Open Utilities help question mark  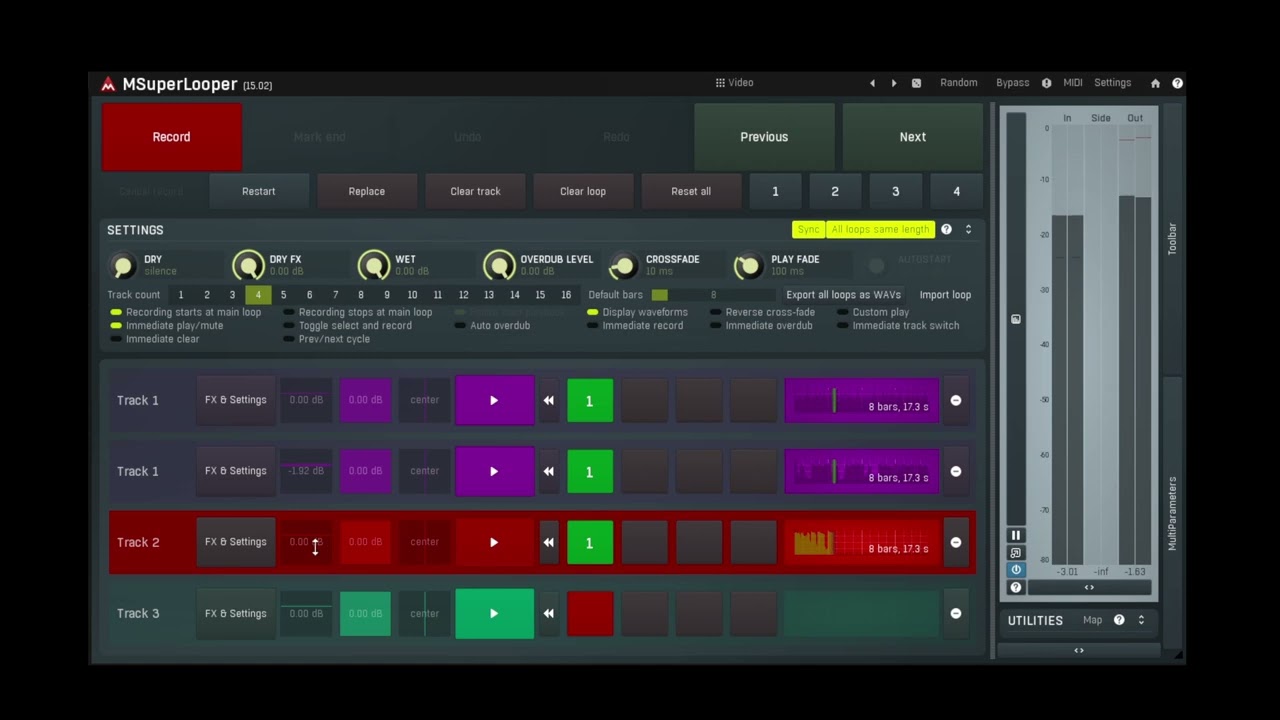click(x=1119, y=620)
